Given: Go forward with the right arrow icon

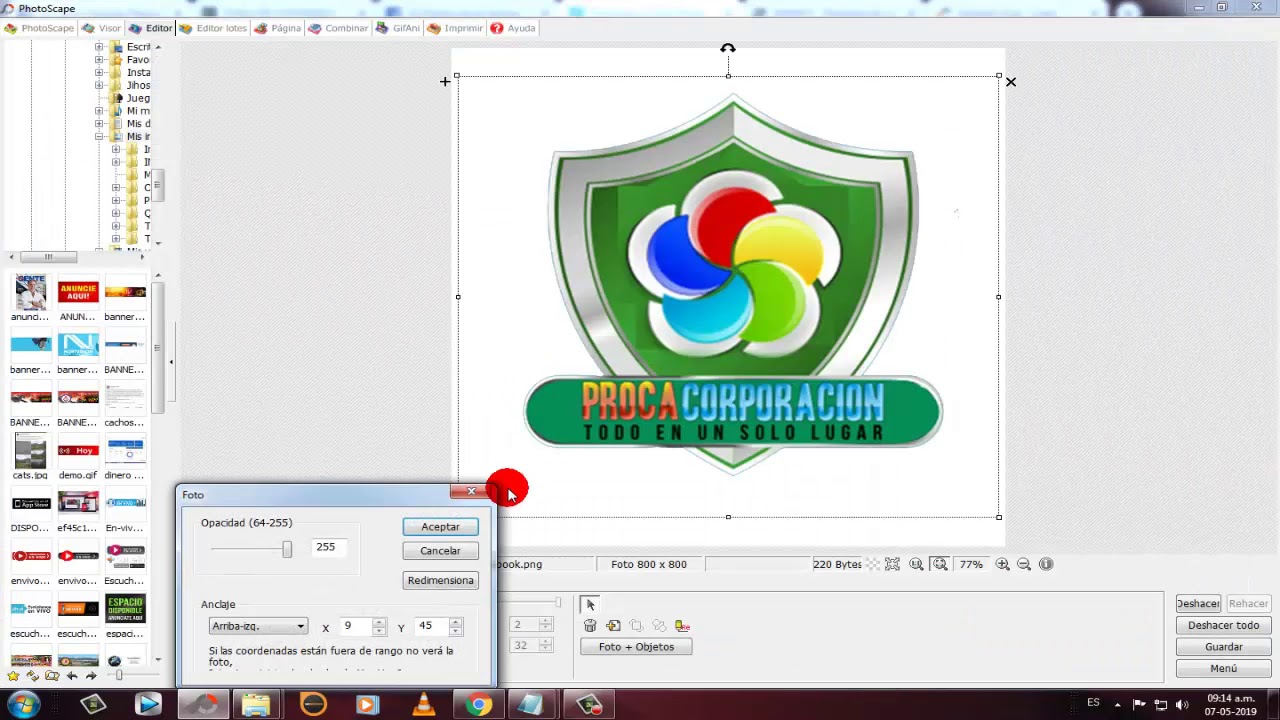Looking at the screenshot, I should click(91, 676).
